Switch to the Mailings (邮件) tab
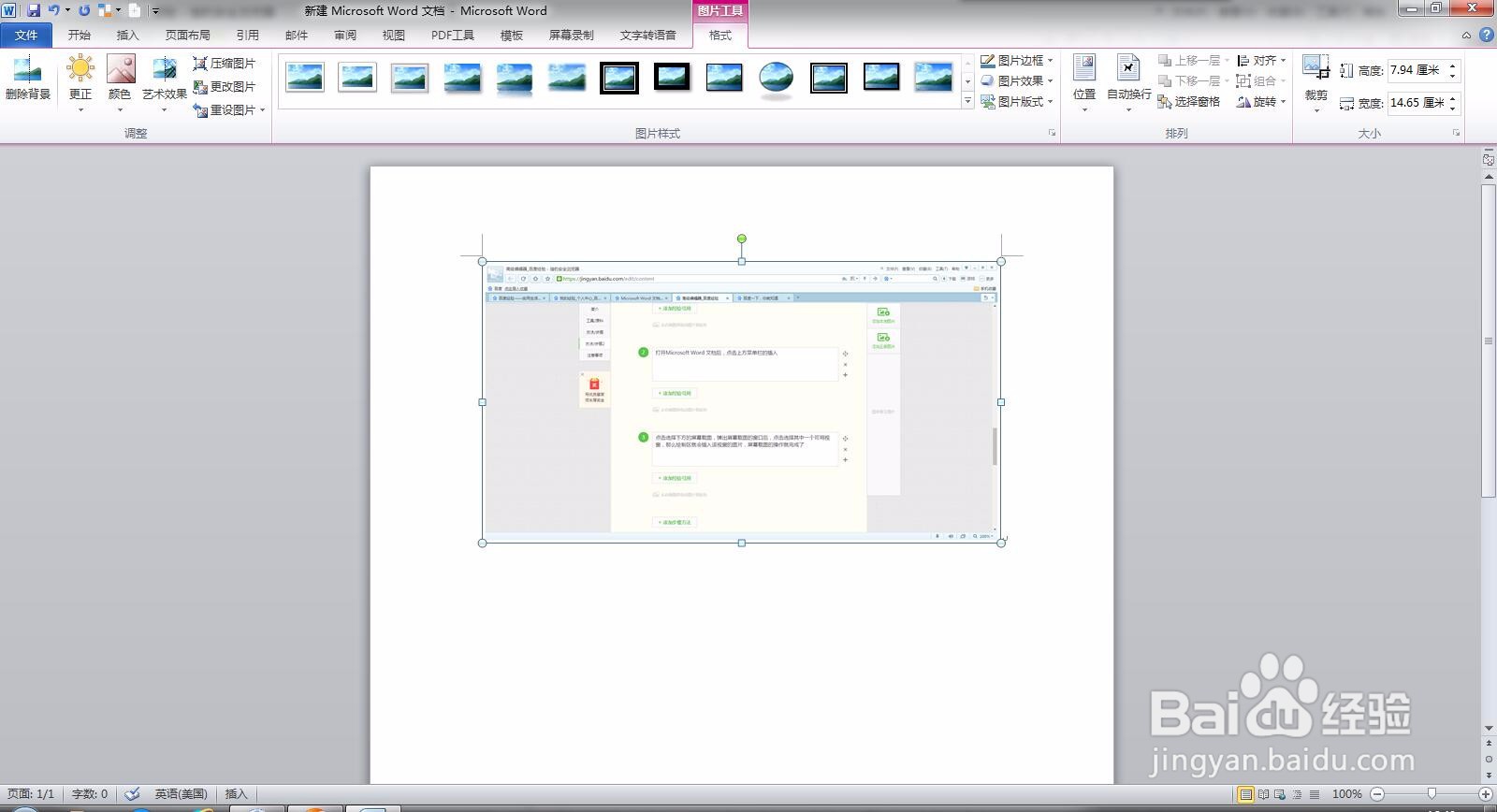This screenshot has width=1497, height=812. [297, 35]
